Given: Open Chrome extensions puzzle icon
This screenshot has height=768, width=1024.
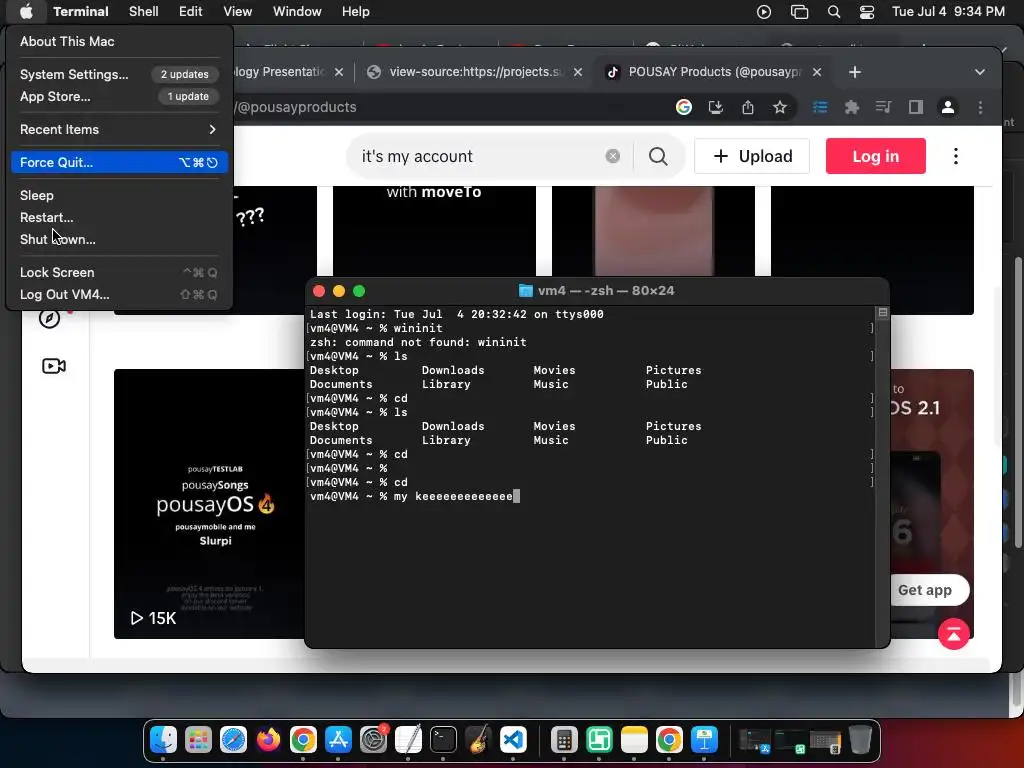Looking at the screenshot, I should point(852,107).
